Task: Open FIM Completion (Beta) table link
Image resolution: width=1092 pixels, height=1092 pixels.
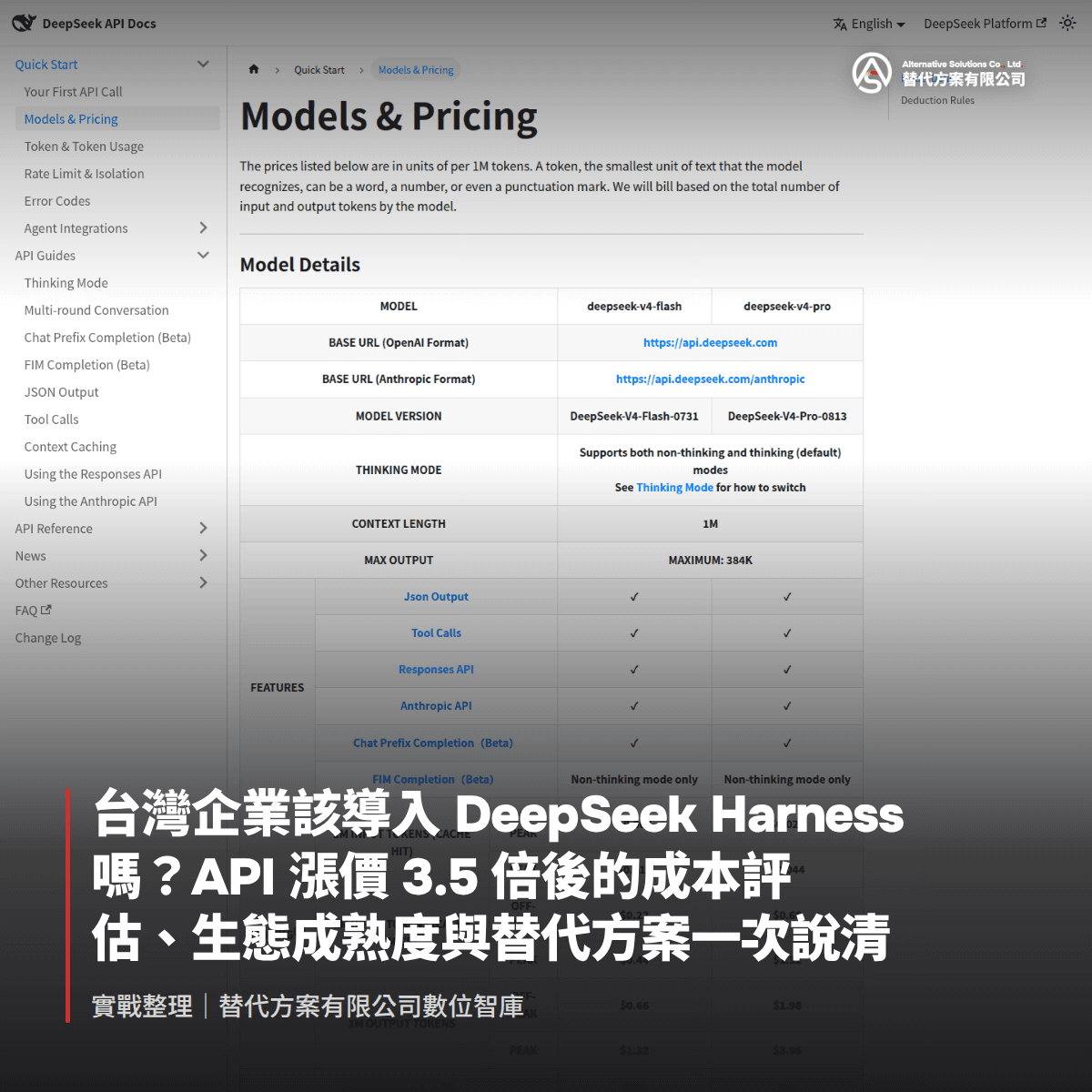Action: pos(433,780)
